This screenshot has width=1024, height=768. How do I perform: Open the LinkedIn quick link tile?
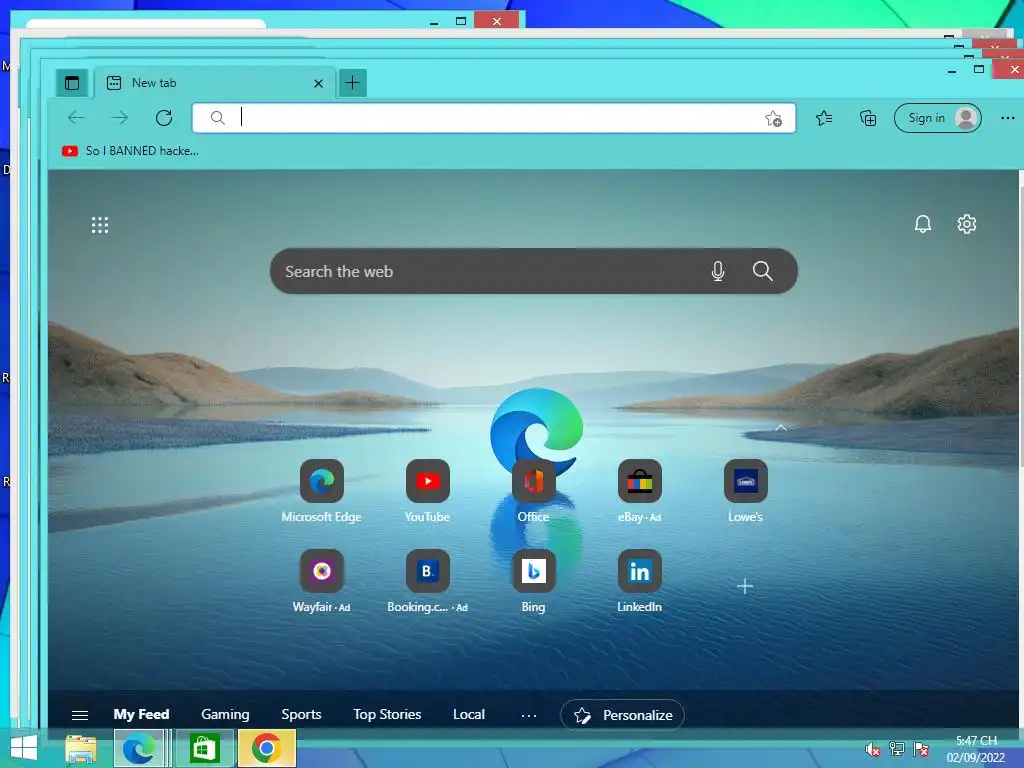(x=639, y=581)
